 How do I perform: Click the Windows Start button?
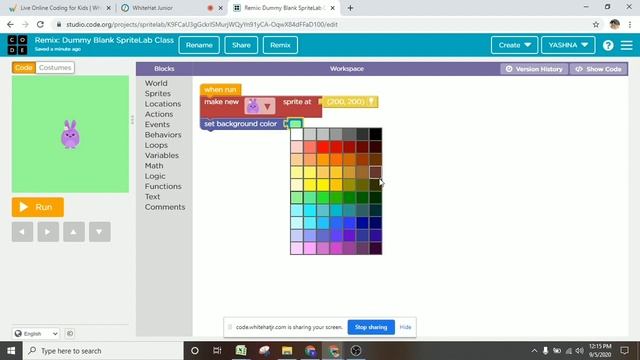pyautogui.click(x=11, y=351)
